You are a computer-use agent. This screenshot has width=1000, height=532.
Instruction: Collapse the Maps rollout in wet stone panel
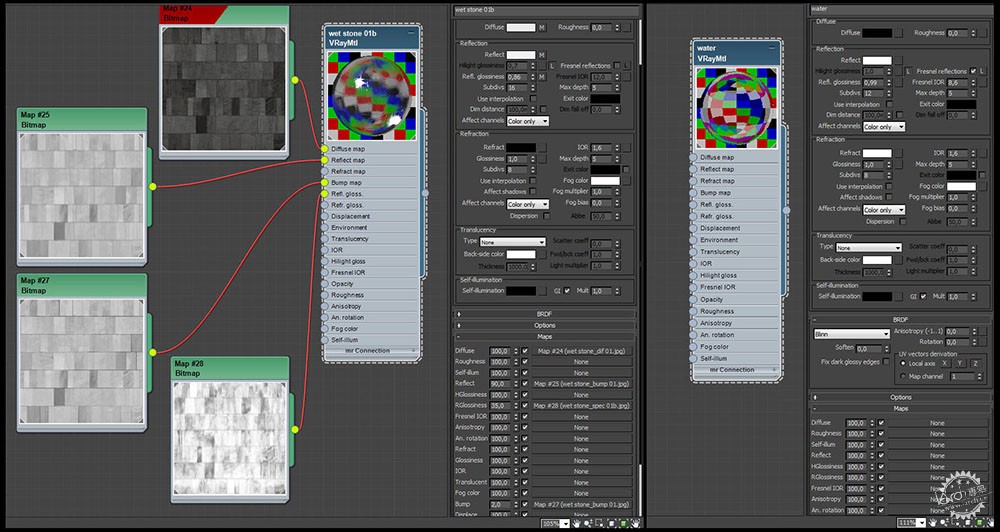545,336
